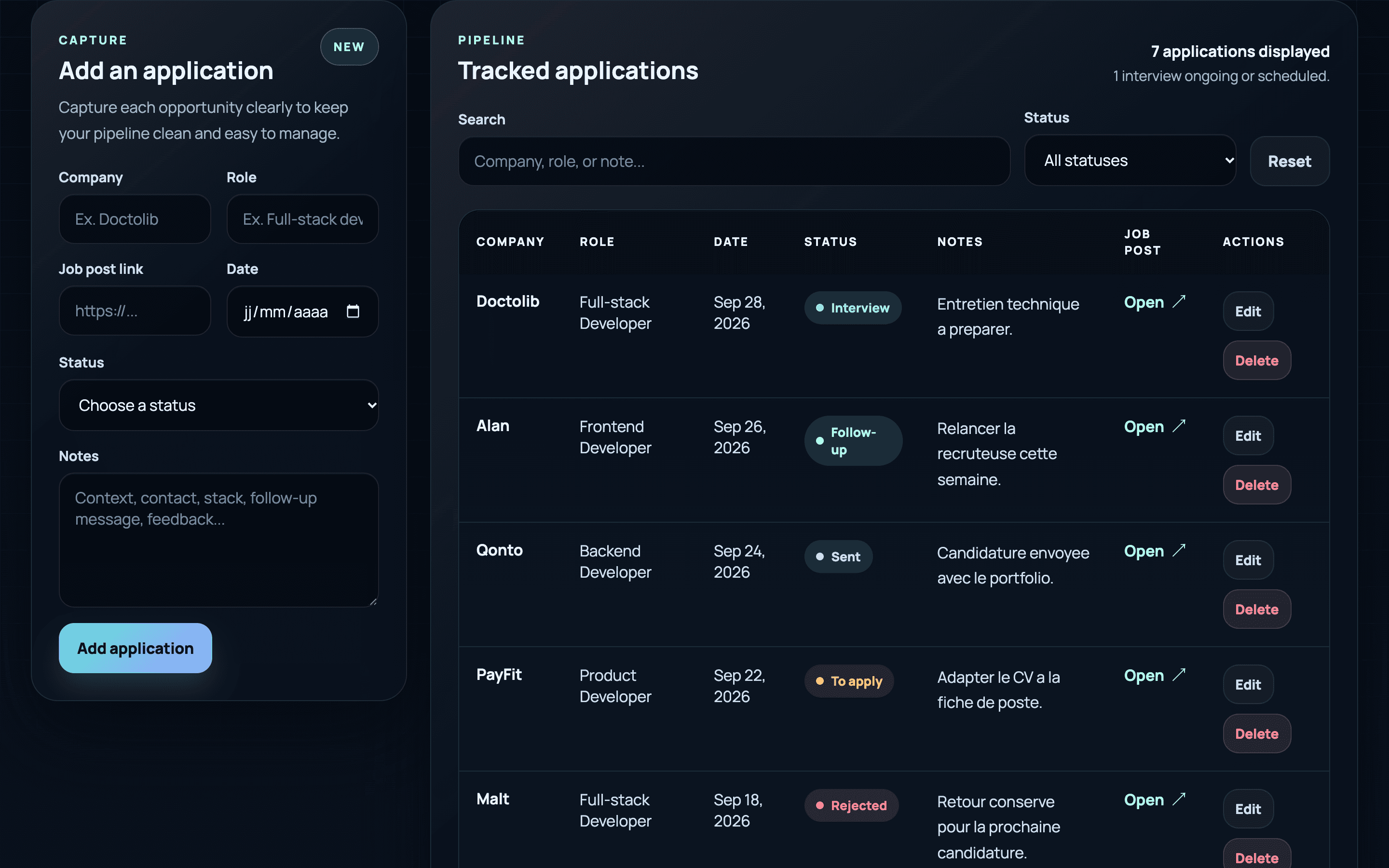The width and height of the screenshot is (1389, 868).
Task: Edit the Alan application
Action: [x=1248, y=436]
